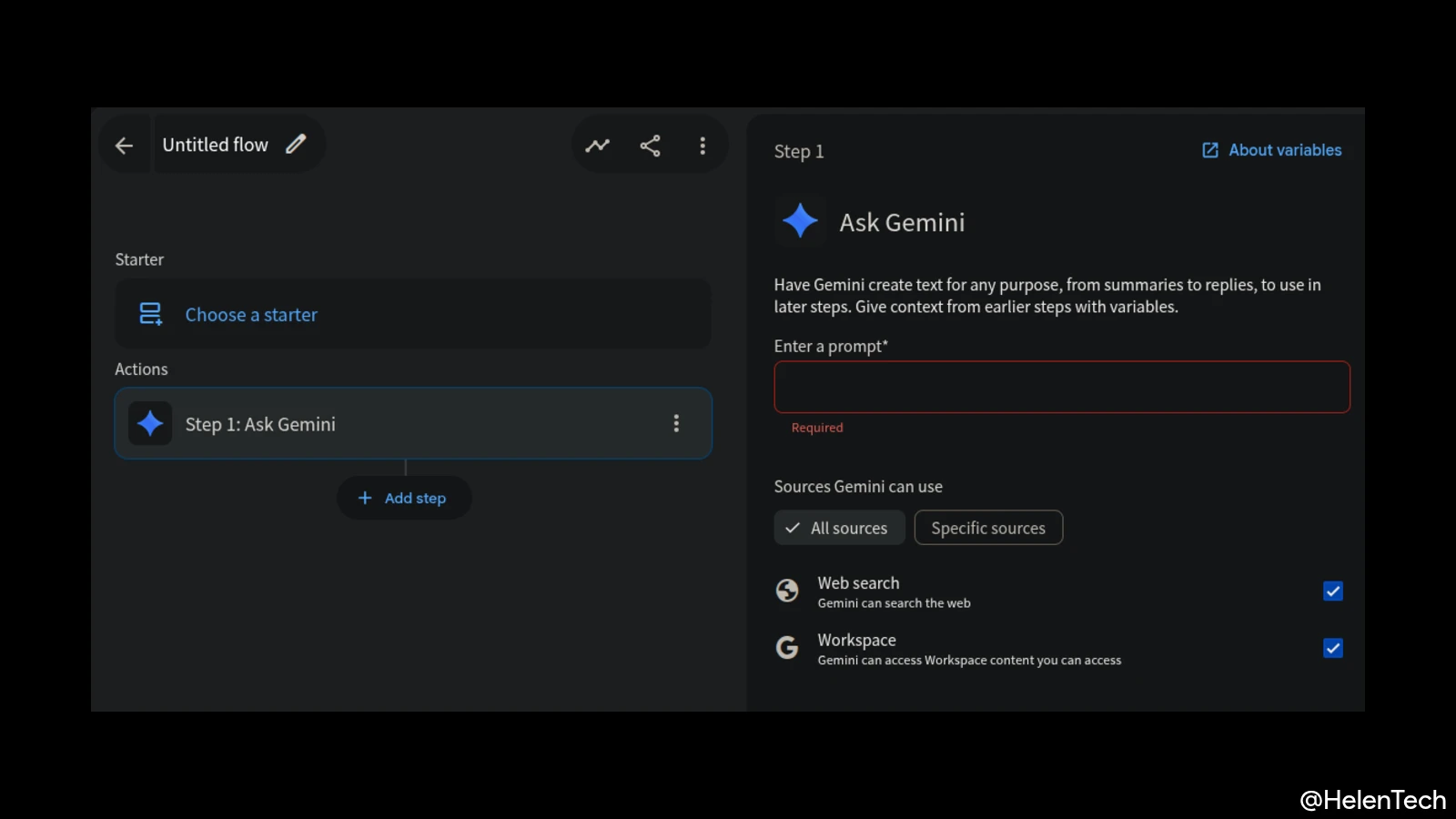The image size is (1456, 819).
Task: Click the starter icon beside Choose a starter
Action: [x=150, y=315]
